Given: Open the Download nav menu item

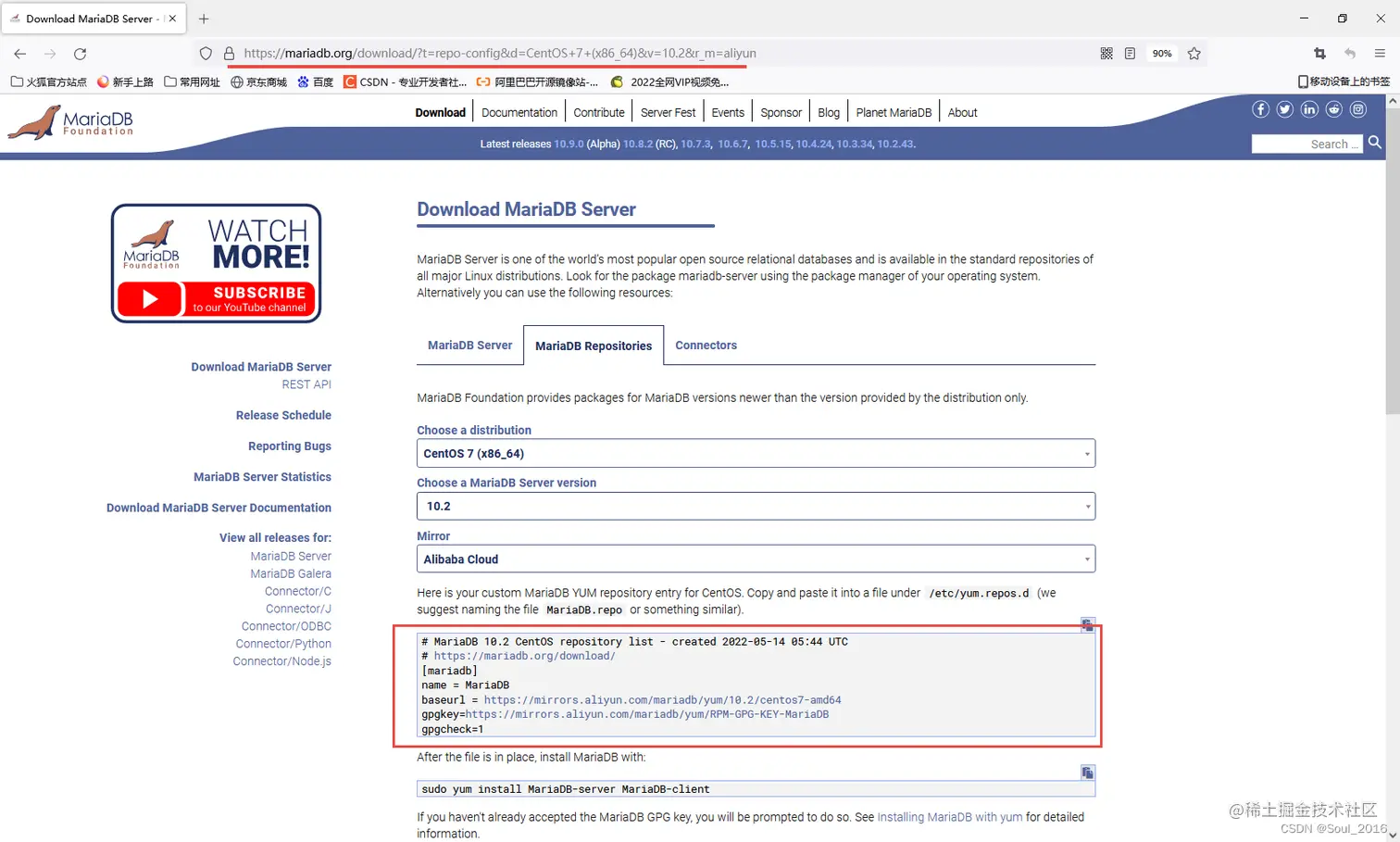Looking at the screenshot, I should (x=440, y=112).
